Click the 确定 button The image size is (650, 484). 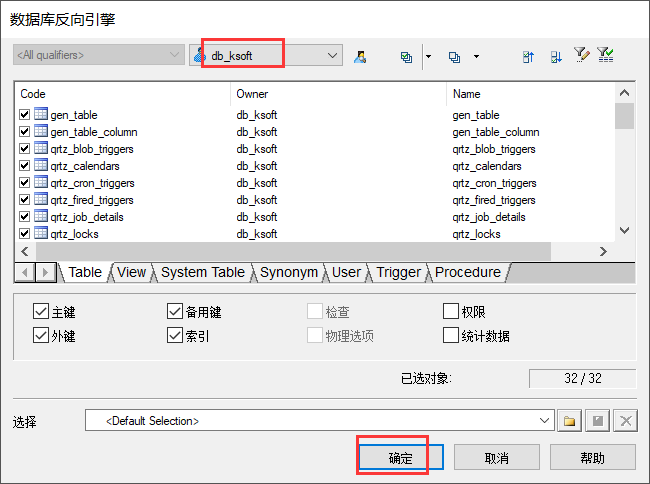(x=401, y=457)
